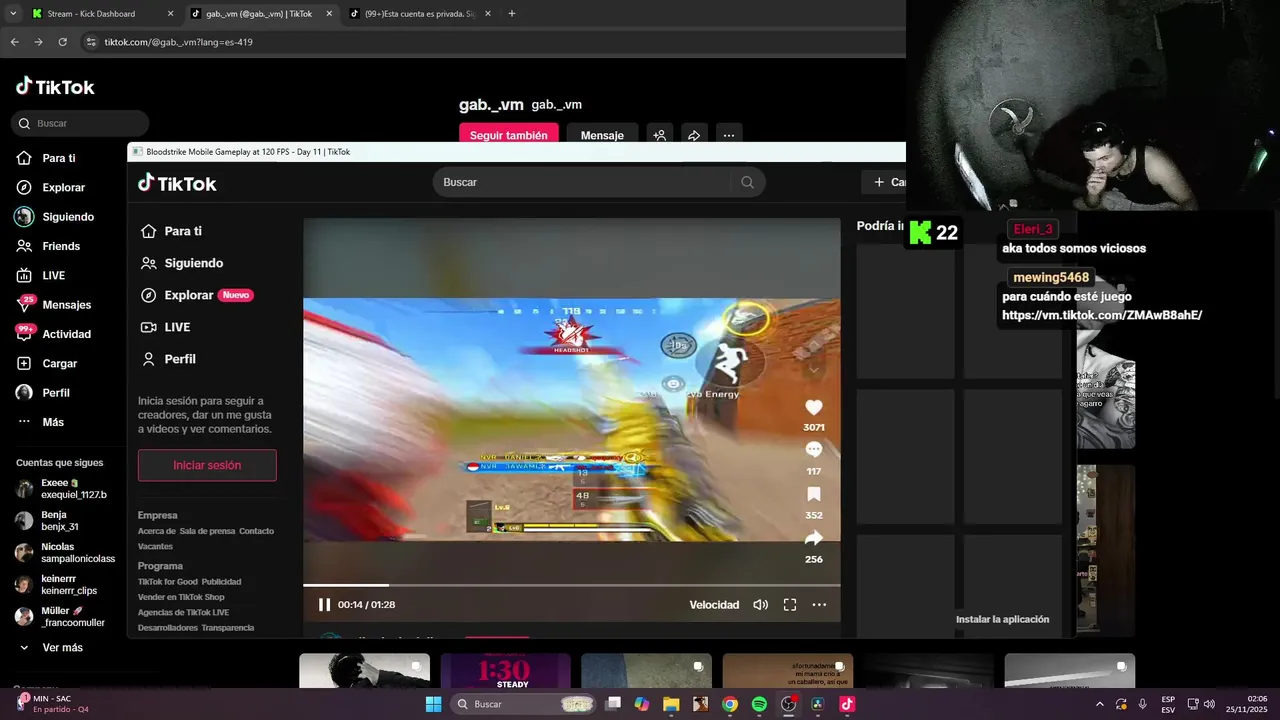
Task: Switch to Esta cuenta es privada tab
Action: coord(418,14)
